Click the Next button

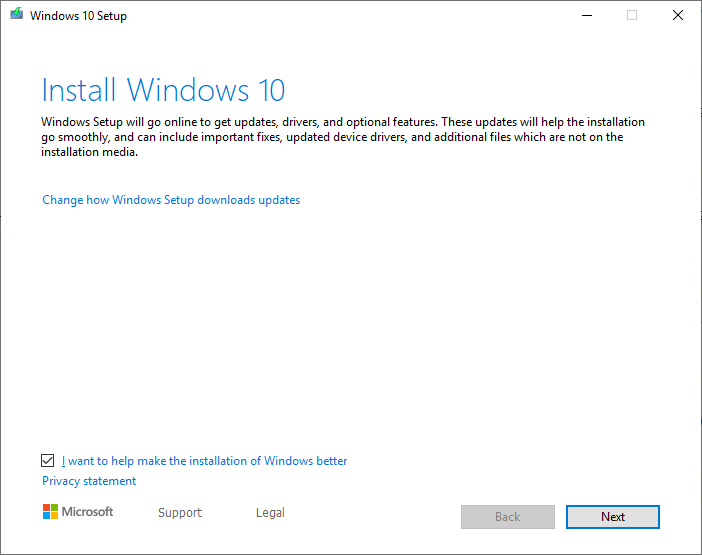[x=612, y=517]
